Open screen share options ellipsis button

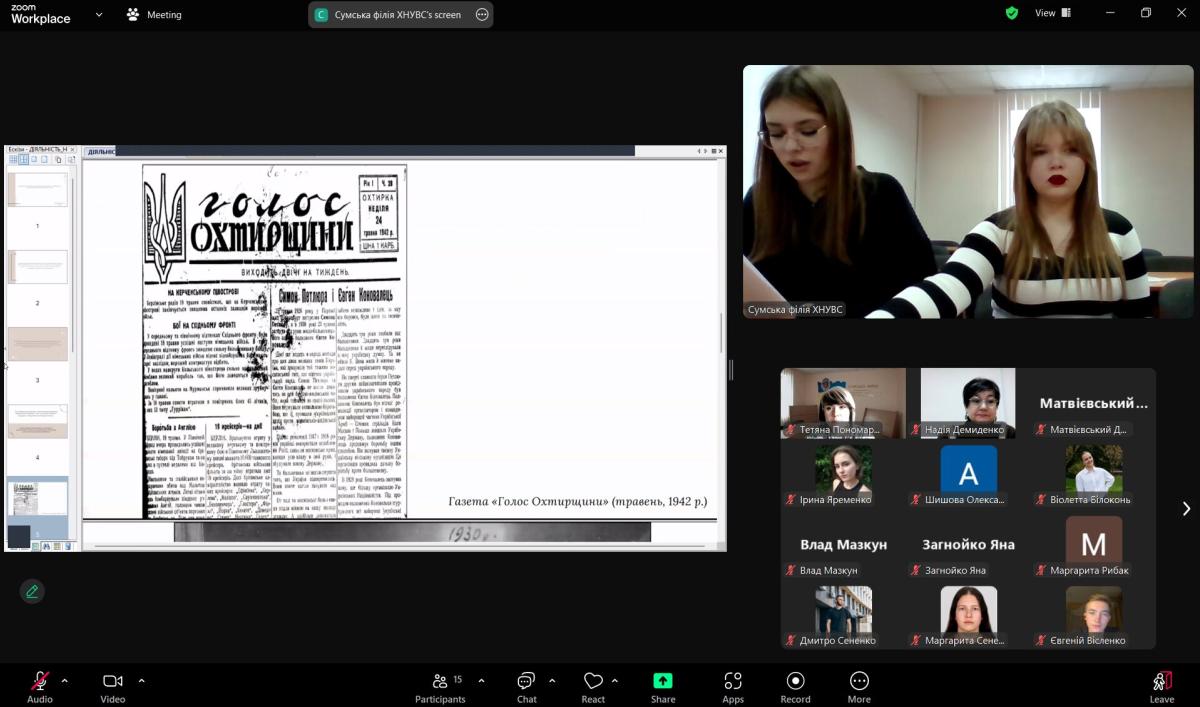[x=482, y=15]
